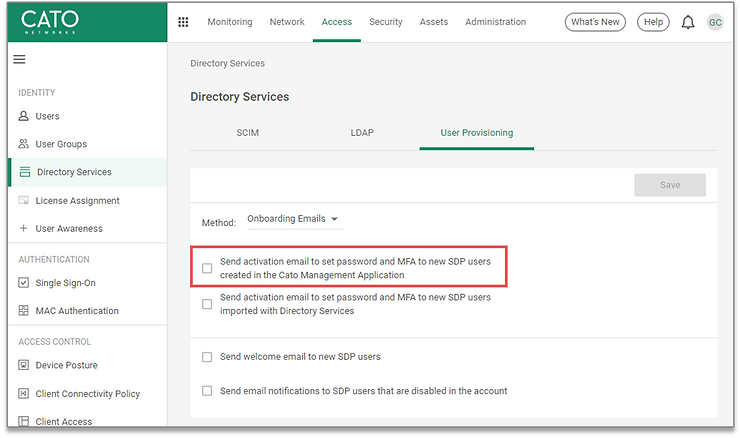740x438 pixels.
Task: Switch to the SCIM tab
Action: (247, 133)
